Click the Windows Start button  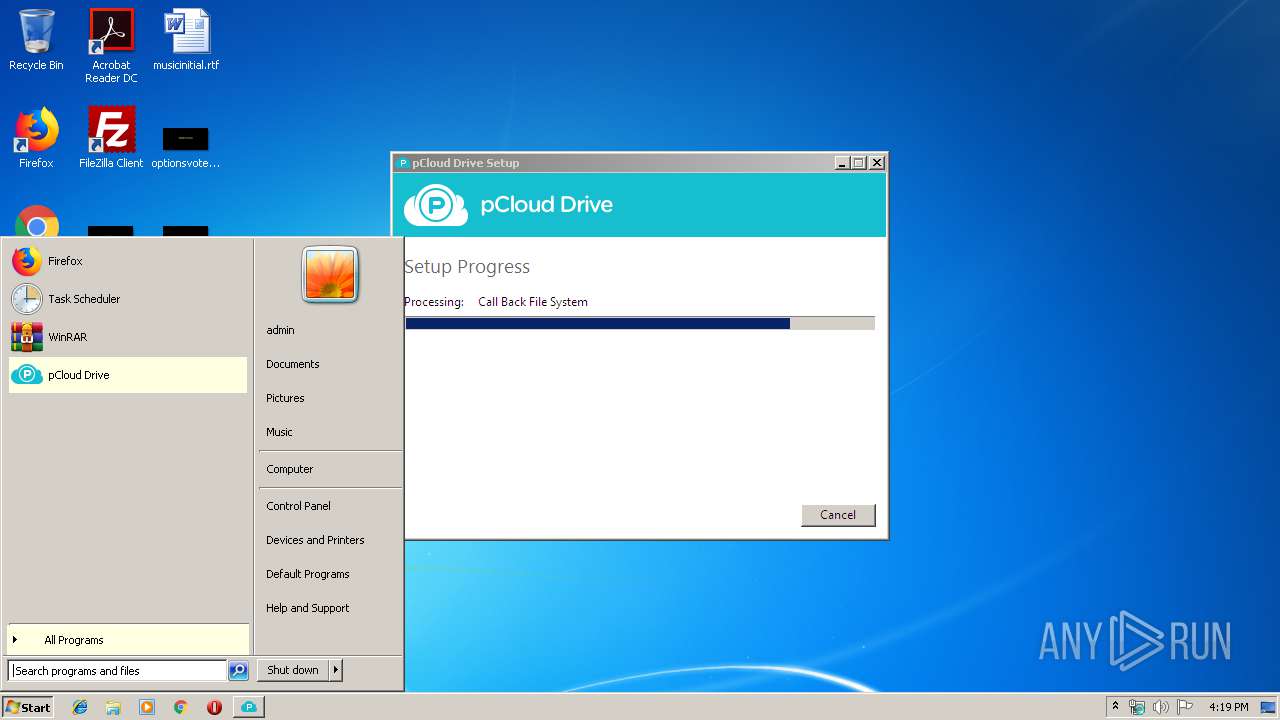click(28, 707)
